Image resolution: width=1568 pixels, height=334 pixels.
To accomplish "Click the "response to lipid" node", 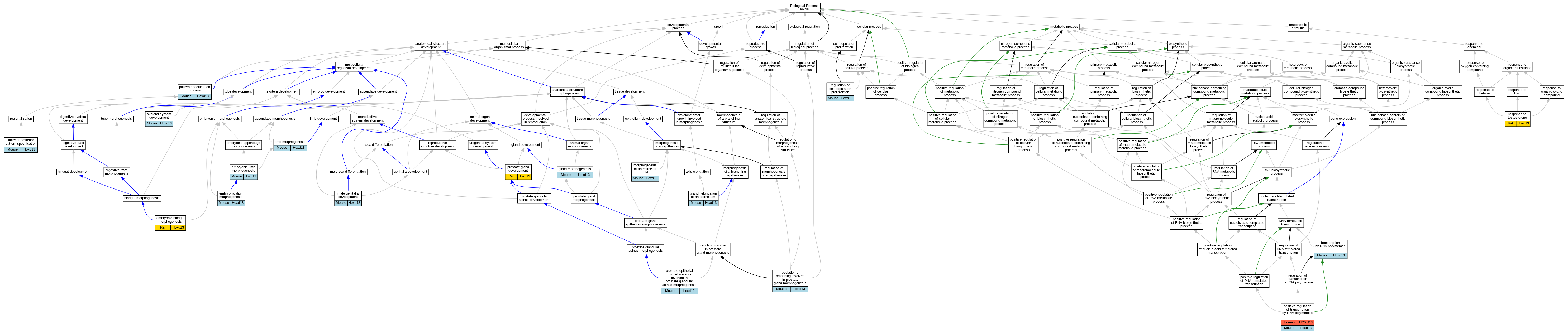I will 1518,92.
